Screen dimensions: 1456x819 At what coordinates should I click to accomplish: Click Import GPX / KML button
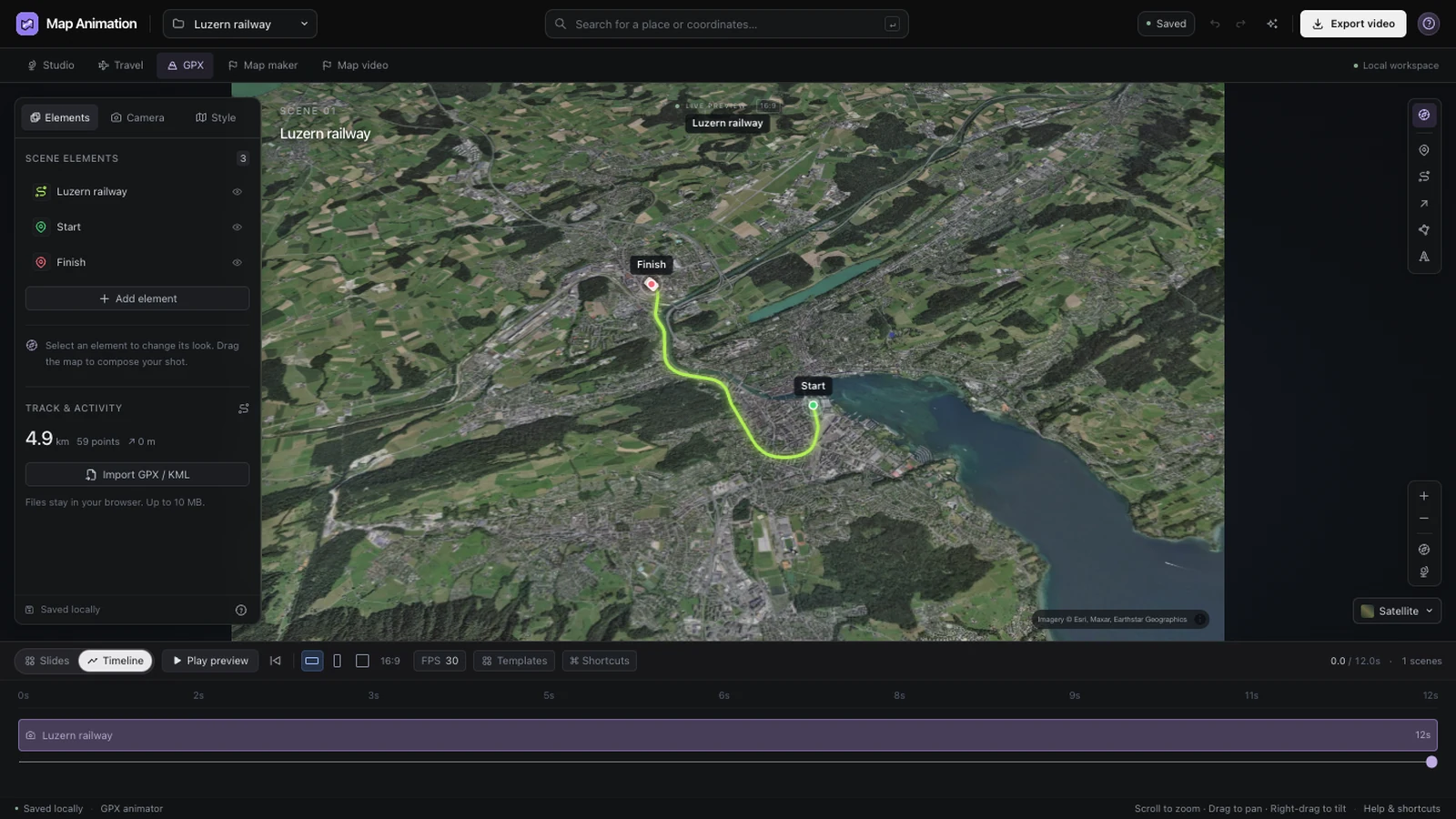137,475
